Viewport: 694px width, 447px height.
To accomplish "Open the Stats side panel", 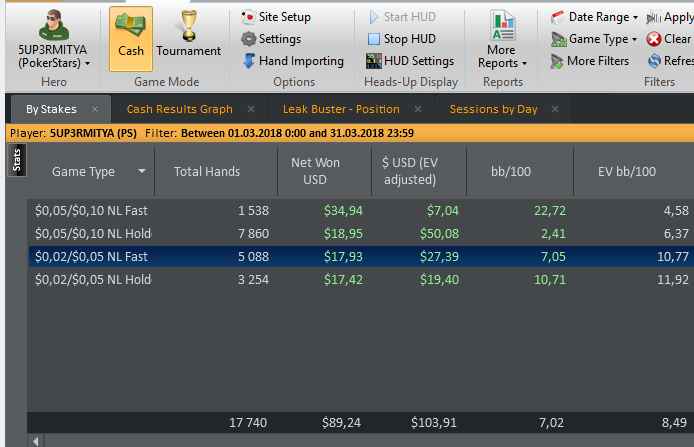I will (x=16, y=161).
